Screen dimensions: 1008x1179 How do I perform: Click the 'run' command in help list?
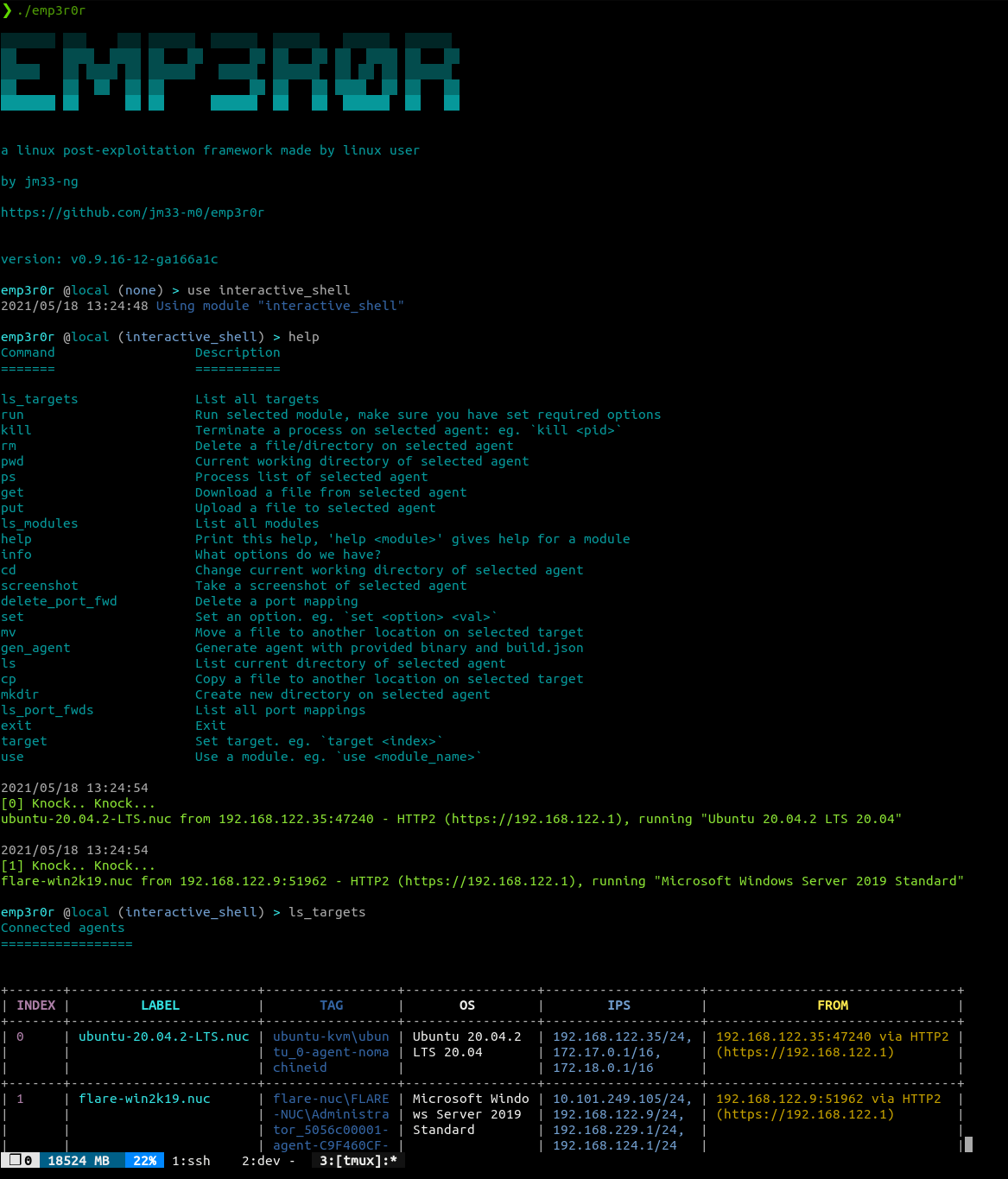point(12,415)
